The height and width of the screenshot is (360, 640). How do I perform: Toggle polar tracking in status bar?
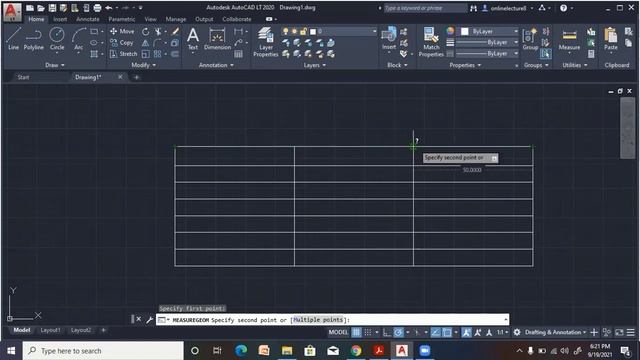coord(398,332)
